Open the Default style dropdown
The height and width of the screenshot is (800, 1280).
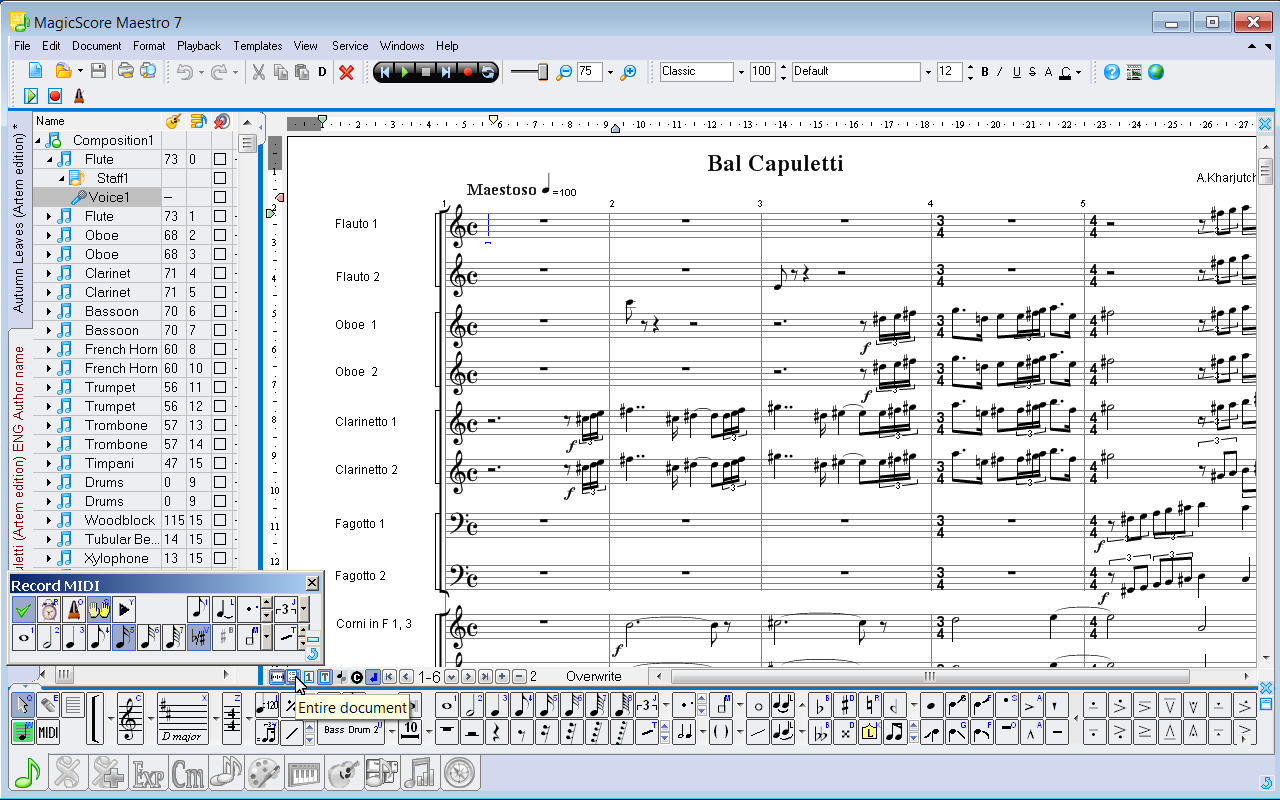pos(928,72)
